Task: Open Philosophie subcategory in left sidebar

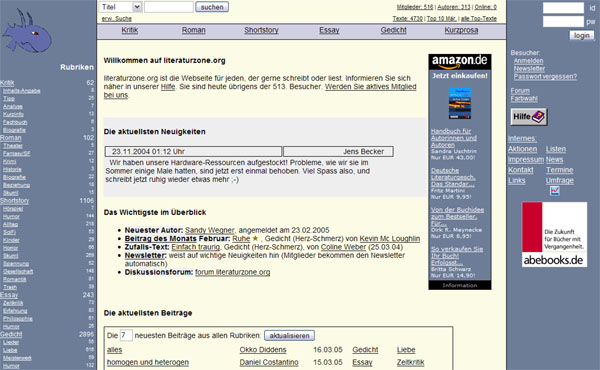Action: [18, 318]
